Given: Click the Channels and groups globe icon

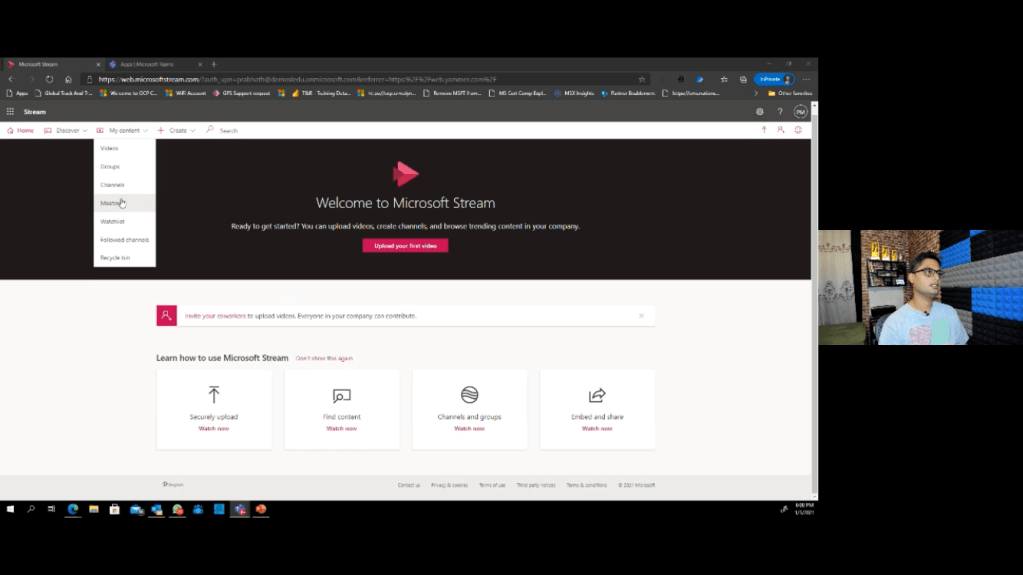Looking at the screenshot, I should coord(469,395).
